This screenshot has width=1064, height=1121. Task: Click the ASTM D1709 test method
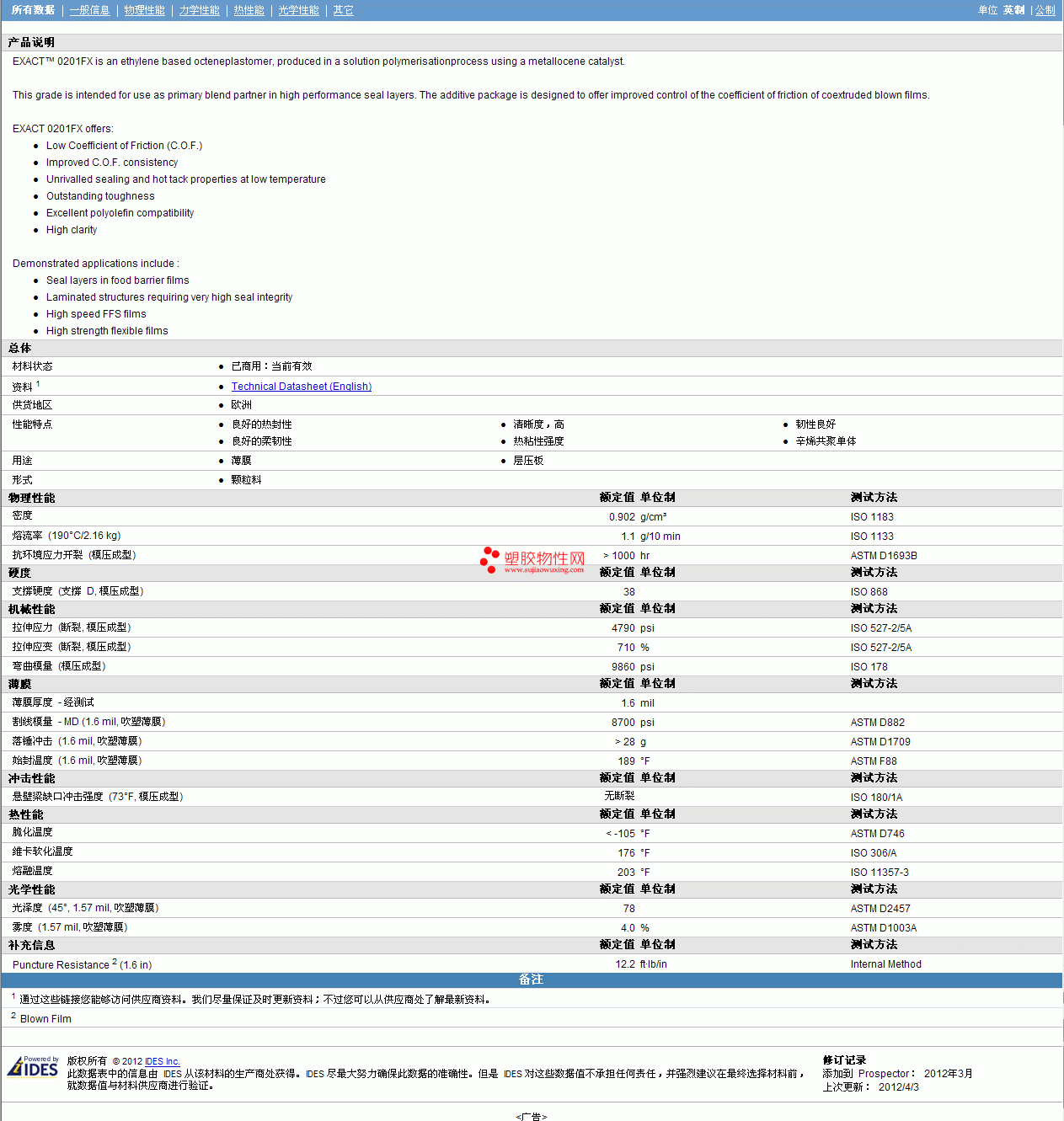point(881,742)
